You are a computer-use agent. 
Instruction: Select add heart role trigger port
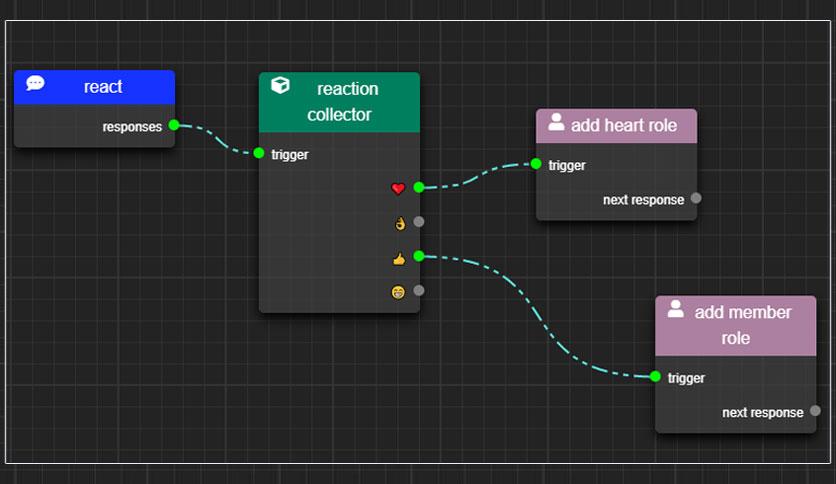click(536, 164)
